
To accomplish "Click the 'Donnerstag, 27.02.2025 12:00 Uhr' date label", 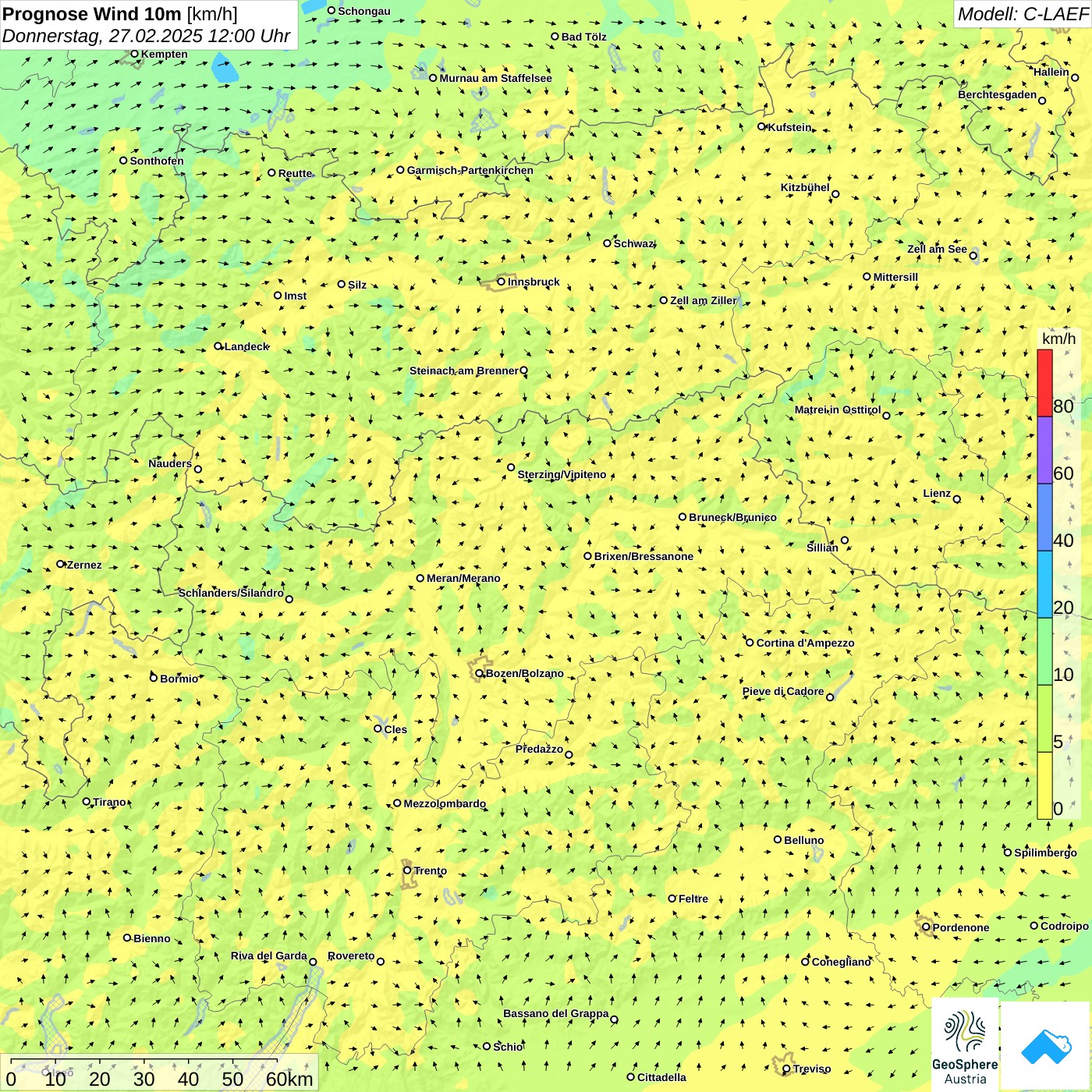I will tap(146, 36).
